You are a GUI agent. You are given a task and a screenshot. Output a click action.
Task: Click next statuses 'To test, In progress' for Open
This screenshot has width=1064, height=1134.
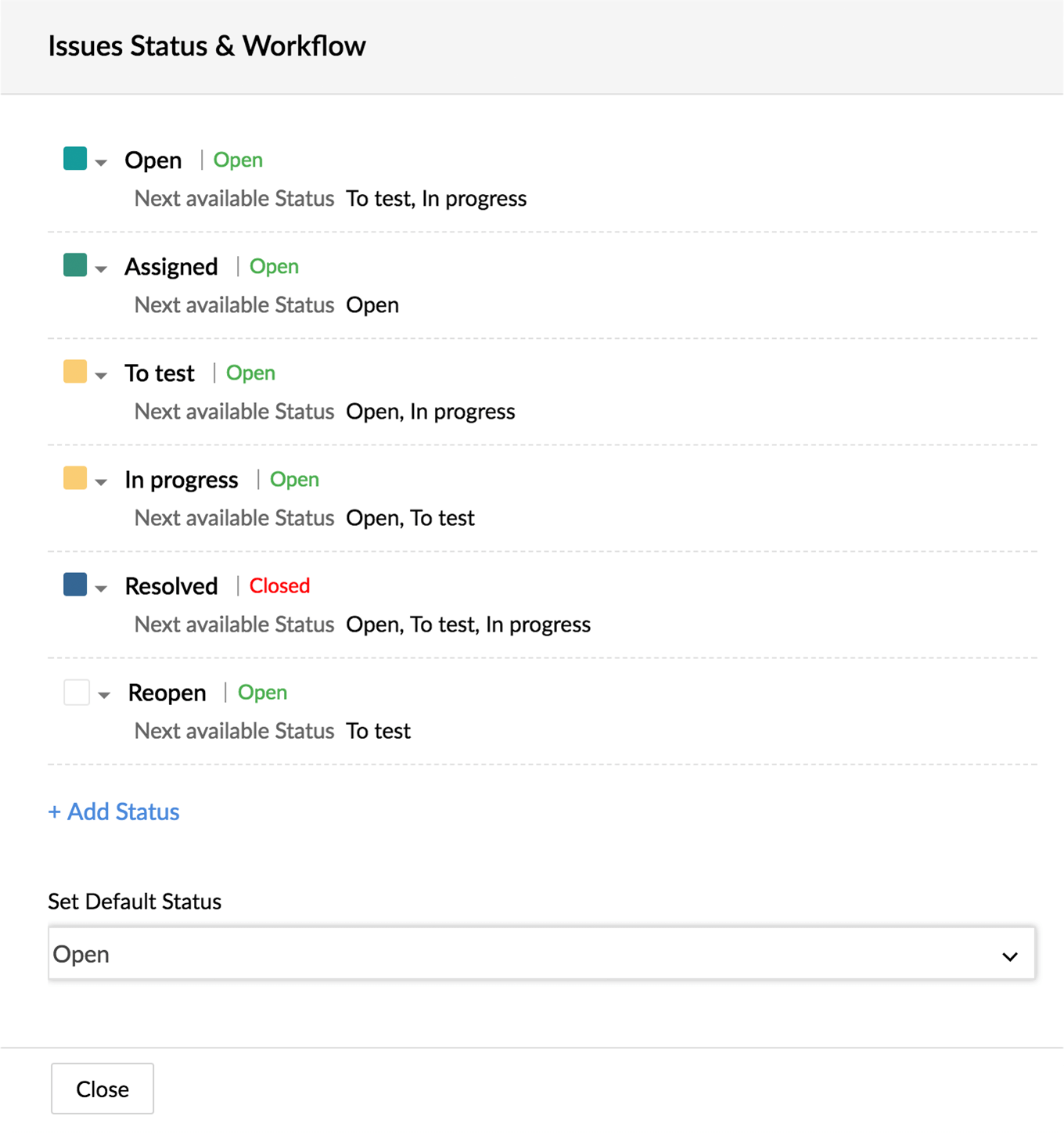point(437,199)
